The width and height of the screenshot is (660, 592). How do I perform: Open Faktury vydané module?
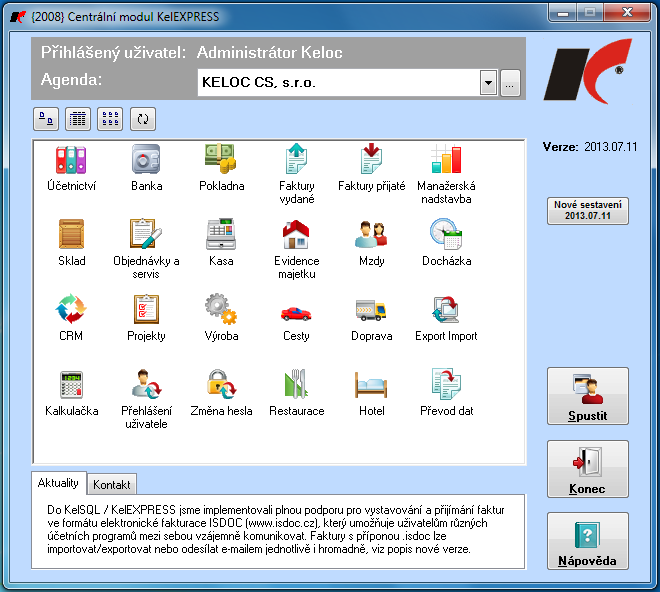coord(296,173)
